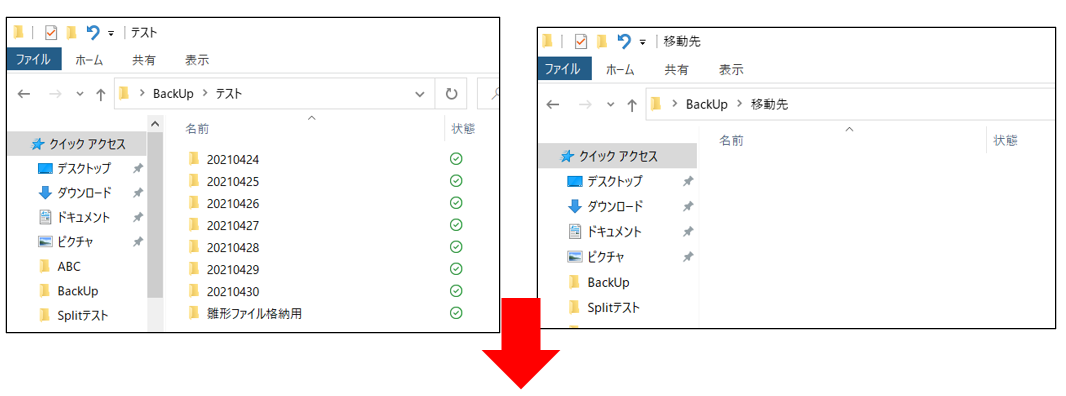Select クイック アクセス in テスト window
This screenshot has height=396, width=1066.
[x=77, y=144]
